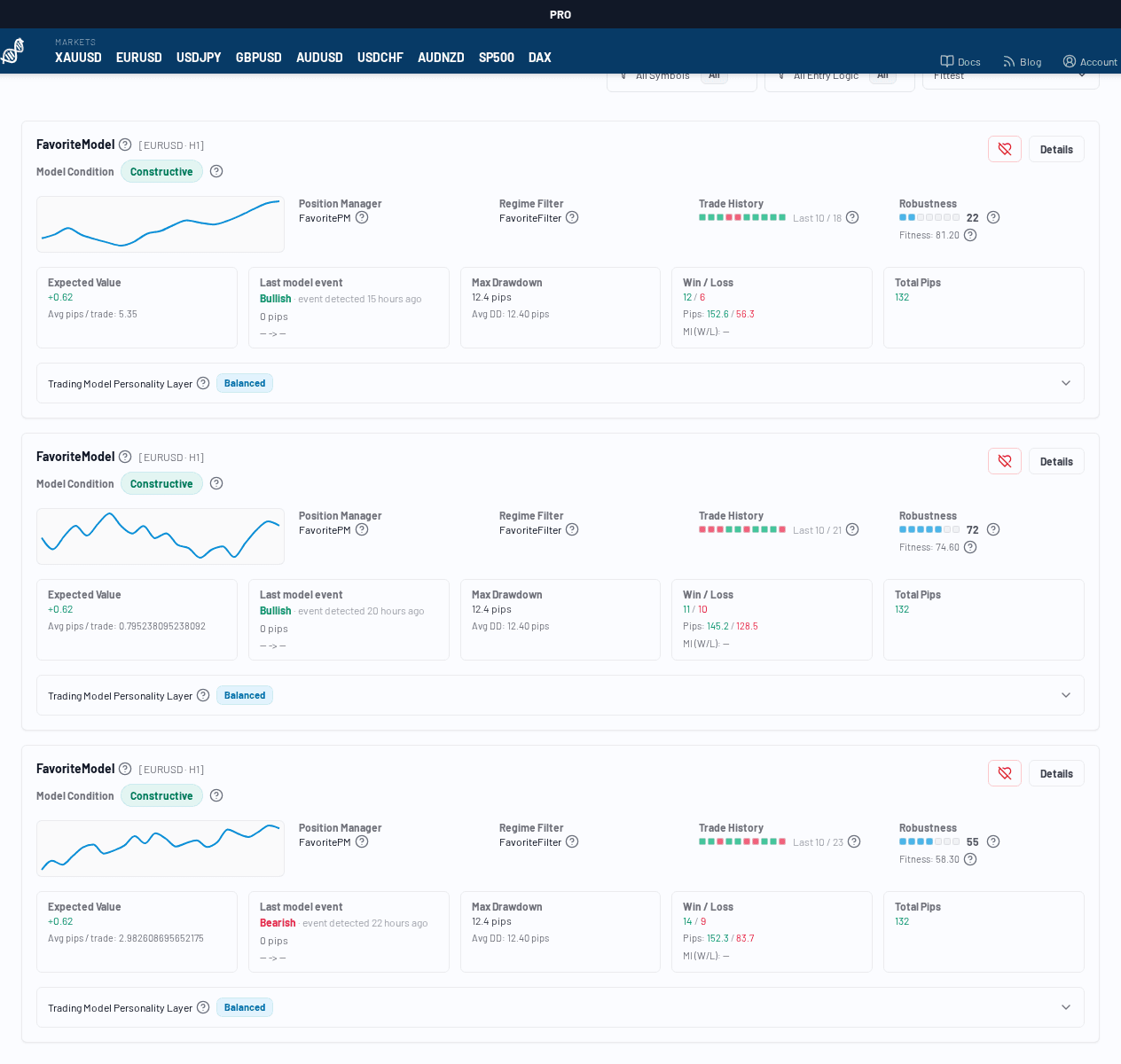Unfavorite the second model via heart icon
Image resolution: width=1121 pixels, height=1064 pixels.
pyautogui.click(x=1004, y=461)
